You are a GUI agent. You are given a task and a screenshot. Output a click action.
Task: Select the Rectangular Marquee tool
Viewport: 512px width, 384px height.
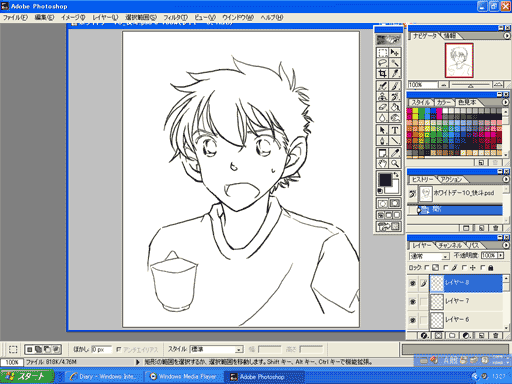click(x=382, y=53)
